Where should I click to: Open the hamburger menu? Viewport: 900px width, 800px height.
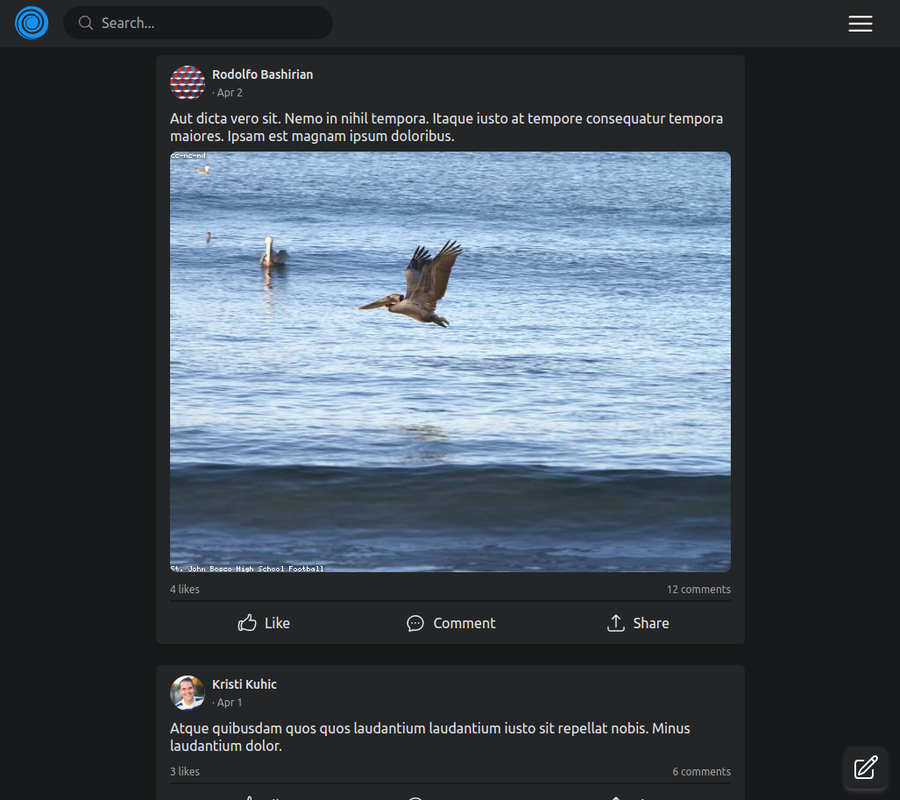tap(860, 23)
